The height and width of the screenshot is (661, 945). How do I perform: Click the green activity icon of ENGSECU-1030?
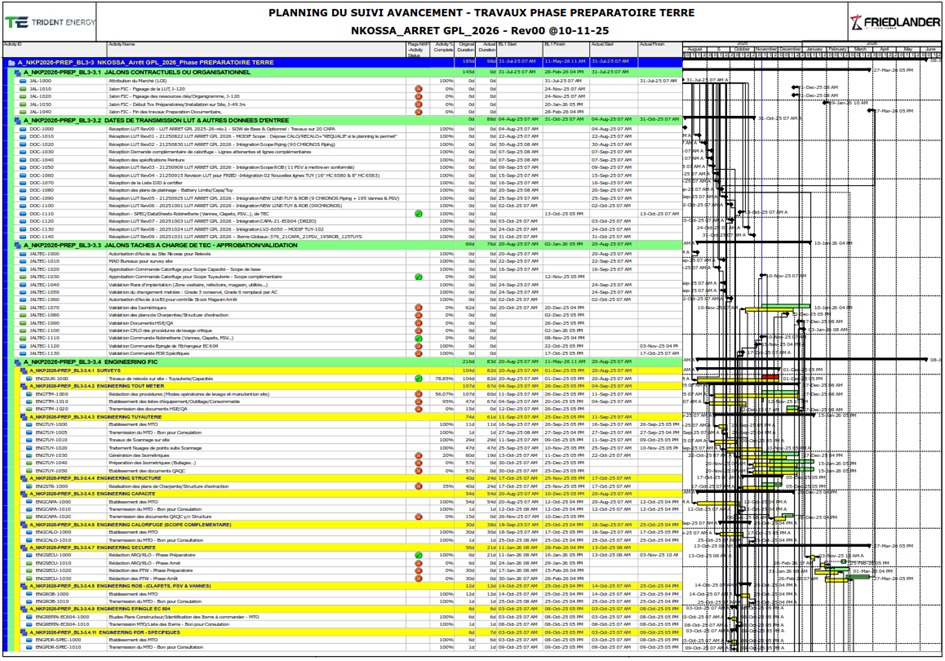point(30,578)
